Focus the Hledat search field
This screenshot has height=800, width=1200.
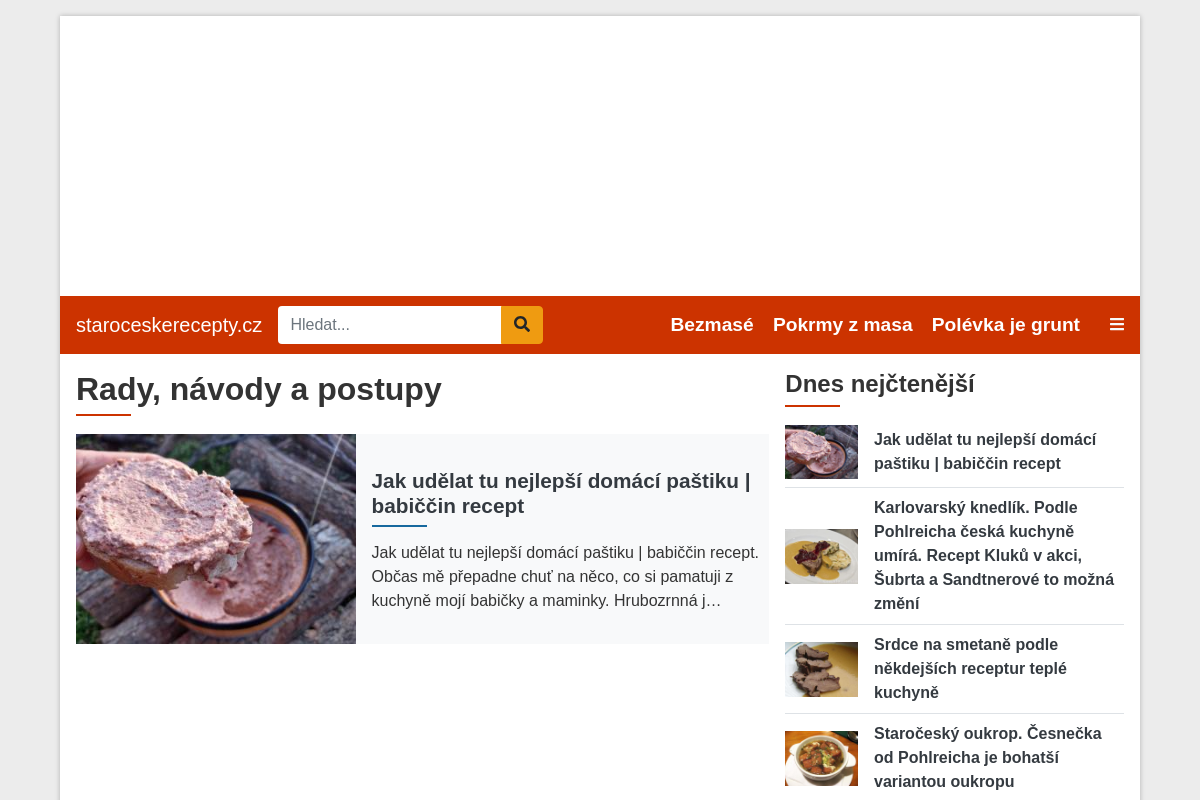click(x=390, y=325)
